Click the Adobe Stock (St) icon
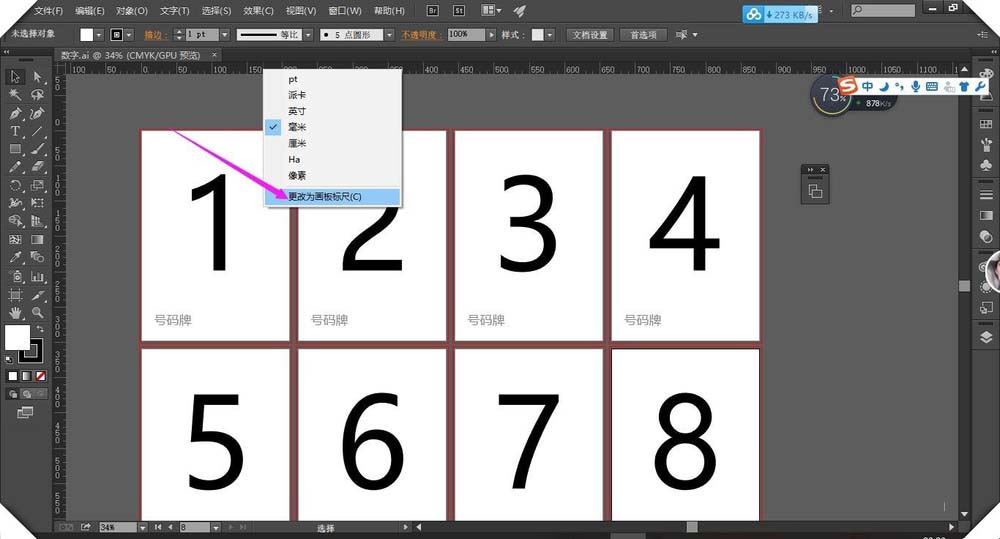The height and width of the screenshot is (539, 1000). click(459, 11)
